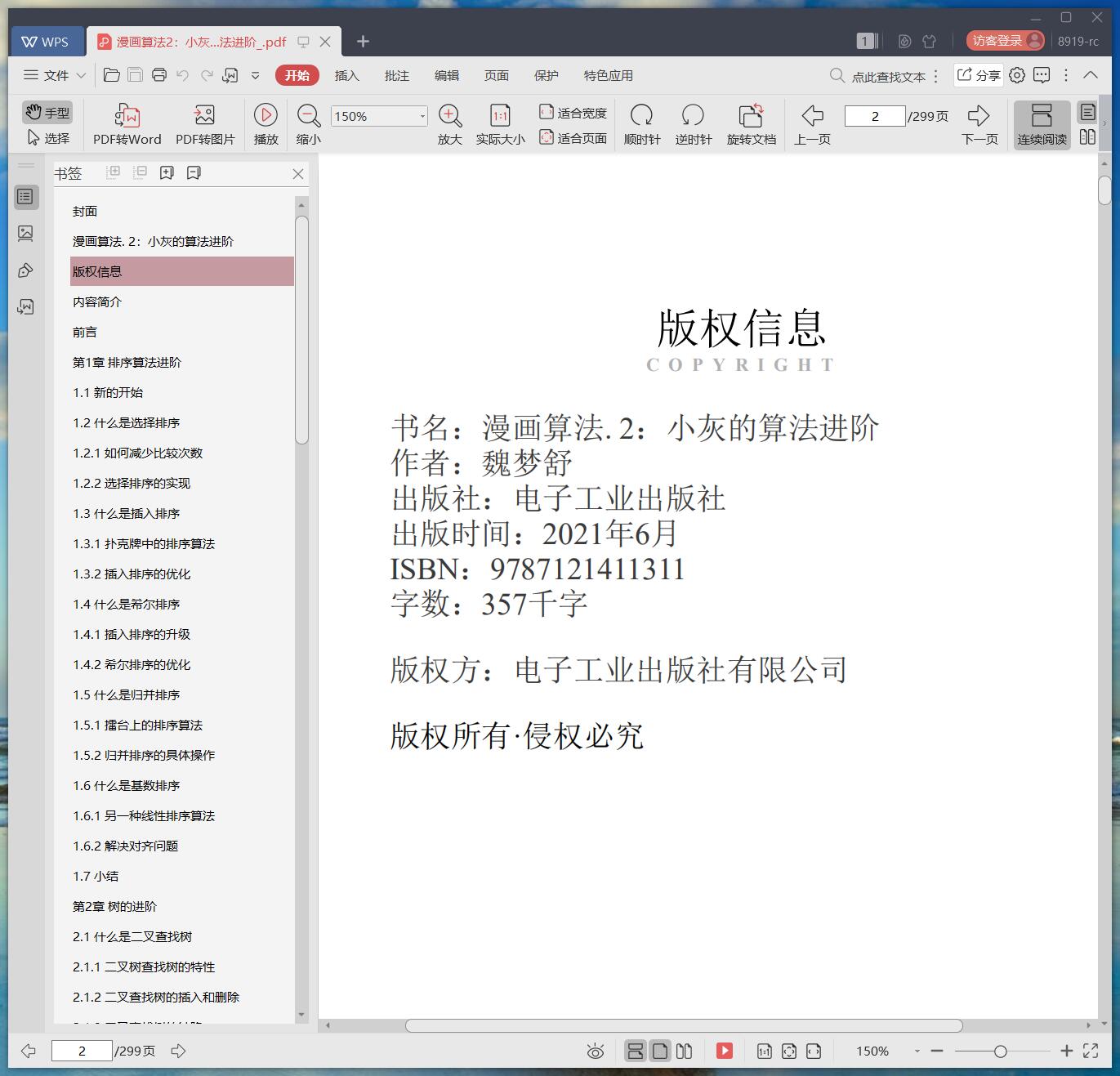The width and height of the screenshot is (1120, 1076).
Task: Select bookmark 1.6.2 解决对齐问题
Action: pyautogui.click(x=125, y=846)
